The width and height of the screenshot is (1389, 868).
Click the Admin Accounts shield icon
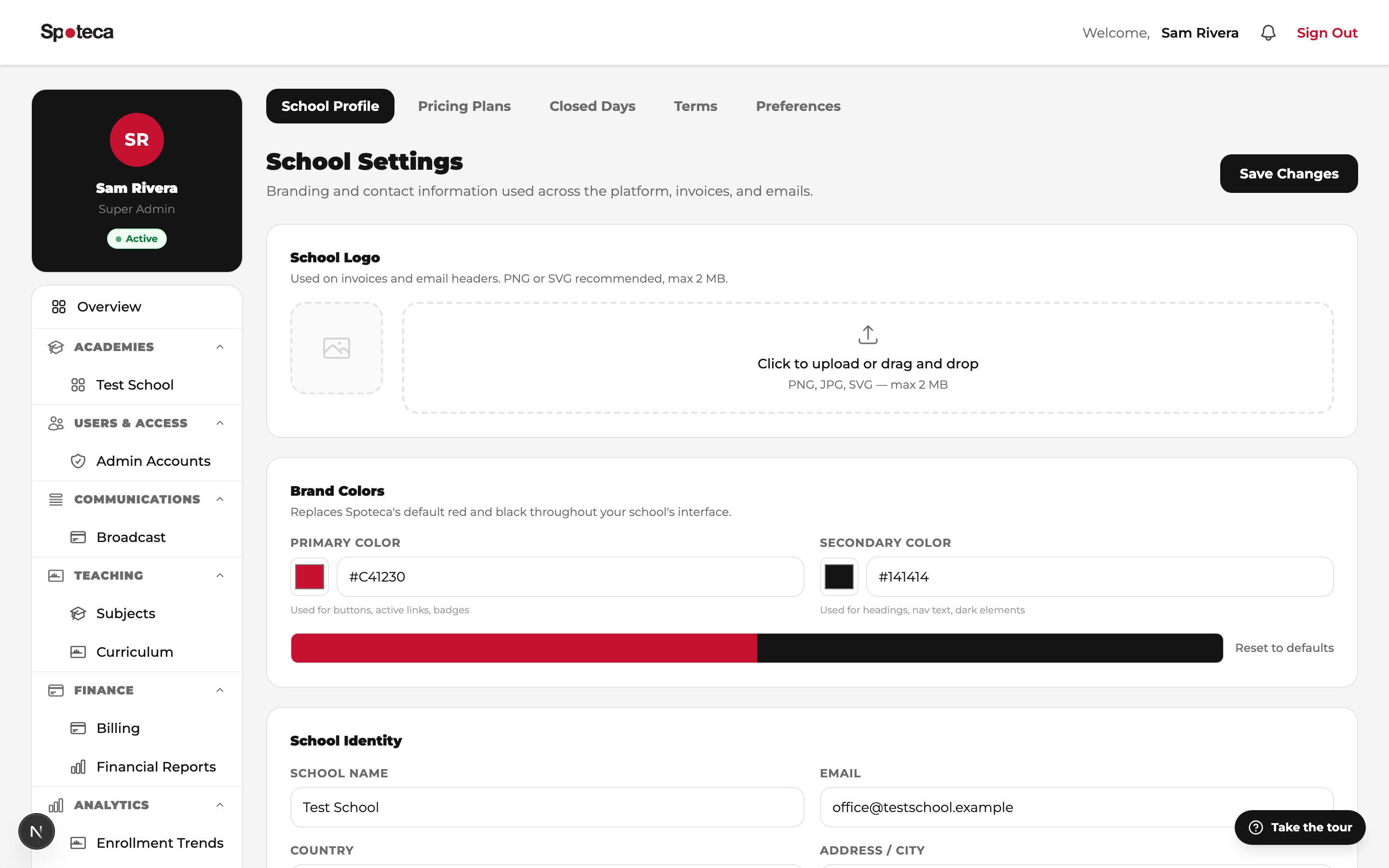[78, 461]
